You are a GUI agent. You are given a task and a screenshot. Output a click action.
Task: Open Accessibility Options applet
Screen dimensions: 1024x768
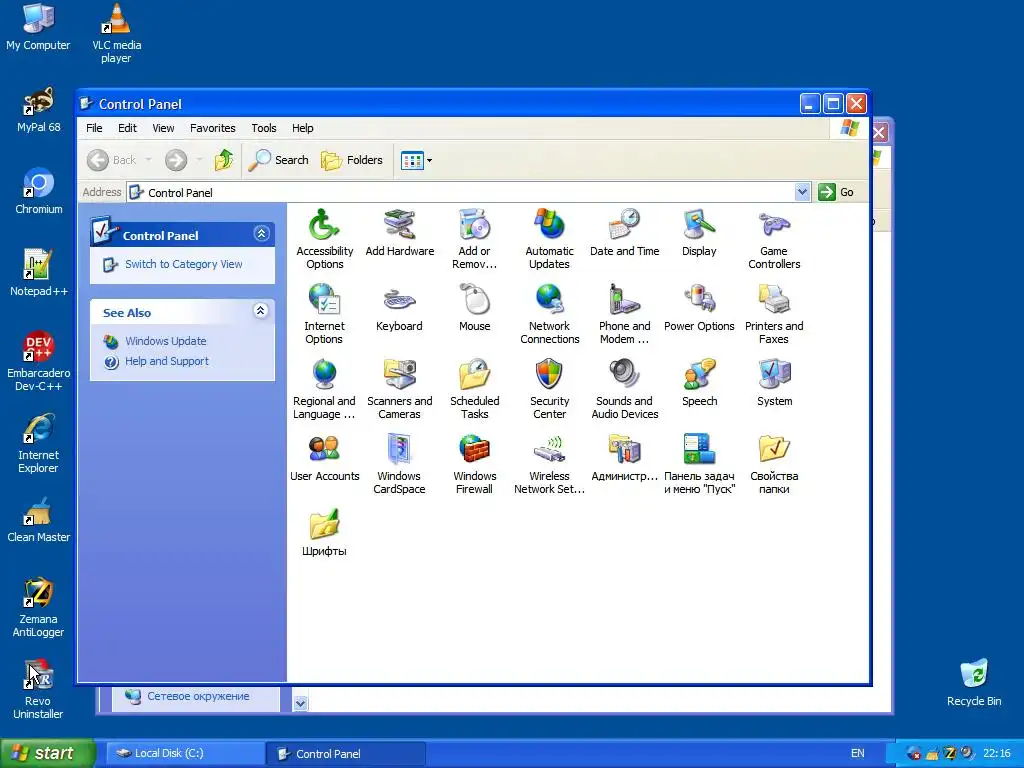click(x=325, y=225)
